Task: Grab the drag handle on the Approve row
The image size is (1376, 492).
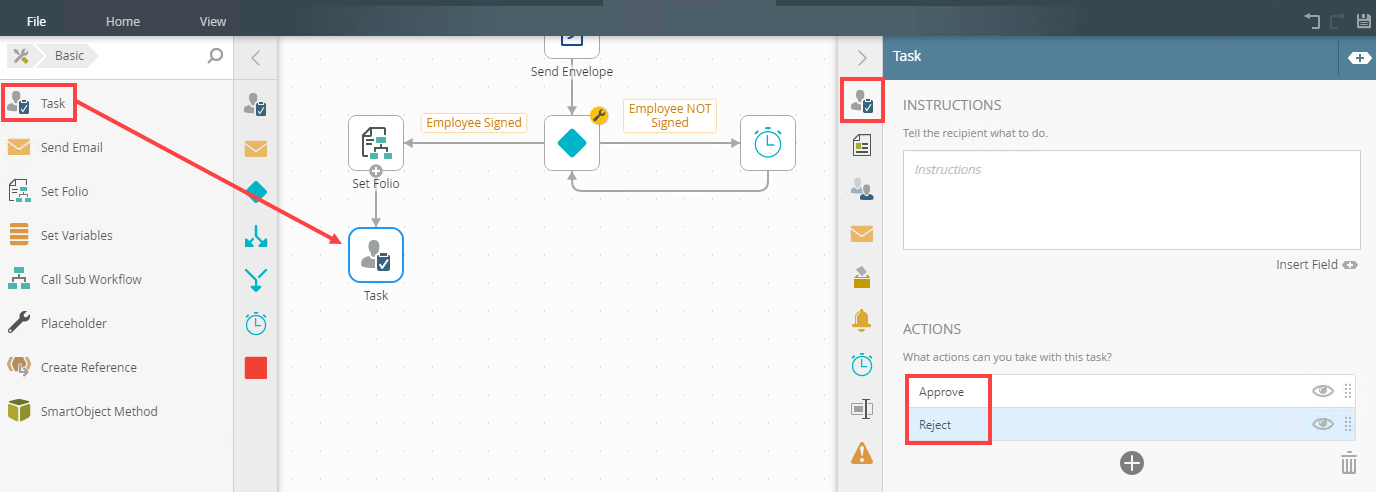Action: pyautogui.click(x=1347, y=392)
